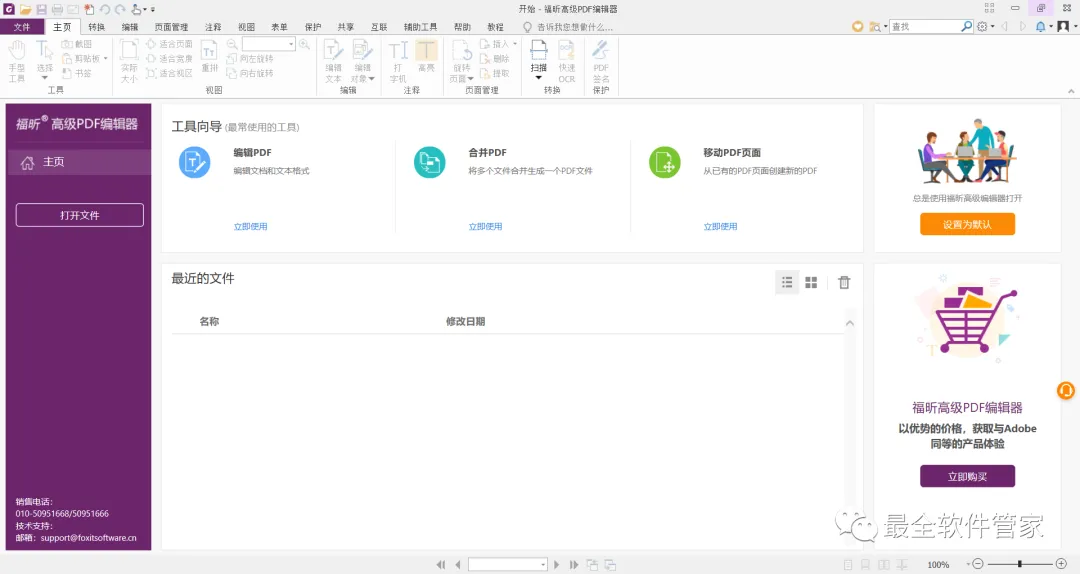Click the zoom out minus button in status bar
Viewport: 1080px width, 574px height.
(978, 564)
